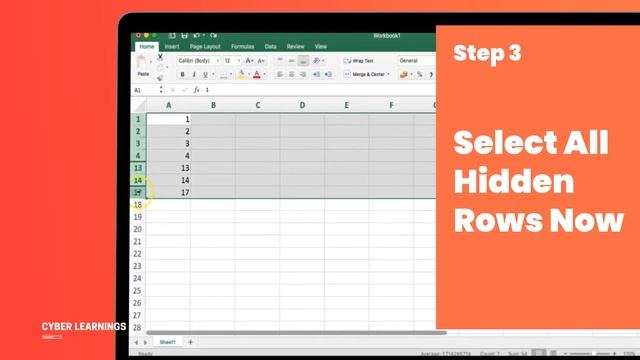This screenshot has width=640, height=360.
Task: Click the decrease indent icon
Action: coord(316,74)
